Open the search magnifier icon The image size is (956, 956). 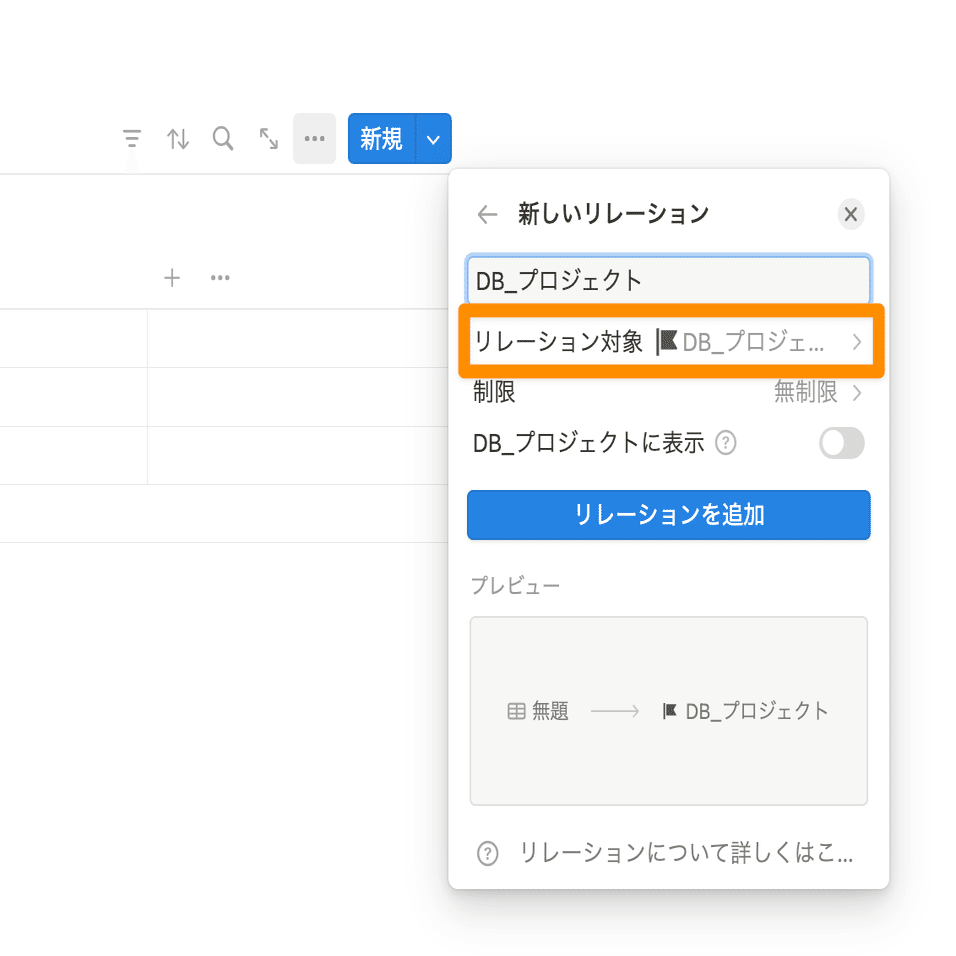click(223, 138)
